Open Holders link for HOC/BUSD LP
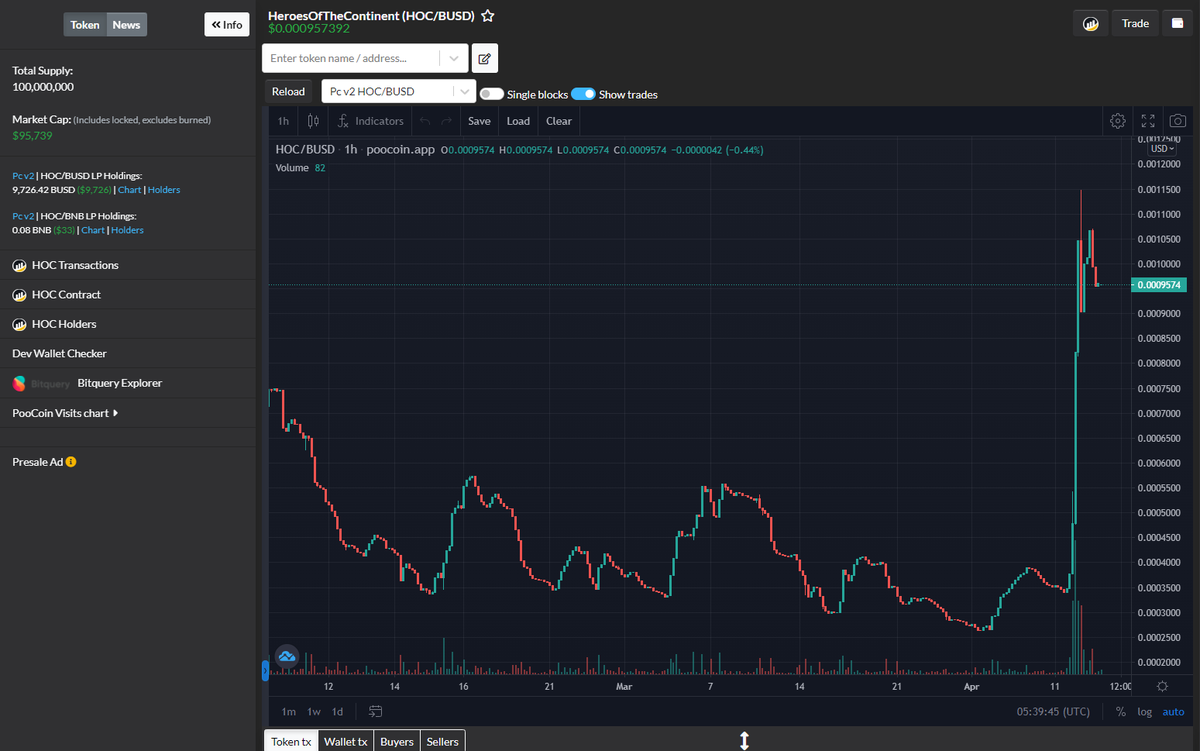This screenshot has height=751, width=1200. (164, 189)
